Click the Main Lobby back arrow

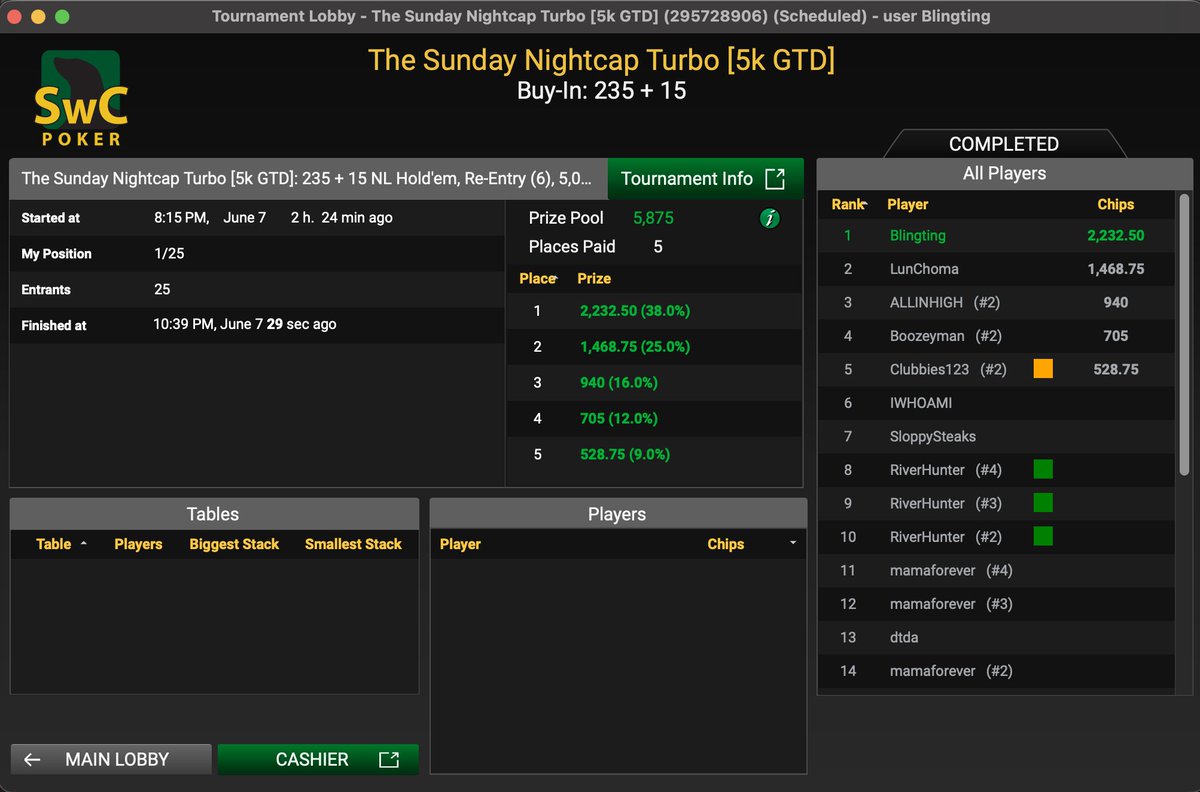pos(33,759)
